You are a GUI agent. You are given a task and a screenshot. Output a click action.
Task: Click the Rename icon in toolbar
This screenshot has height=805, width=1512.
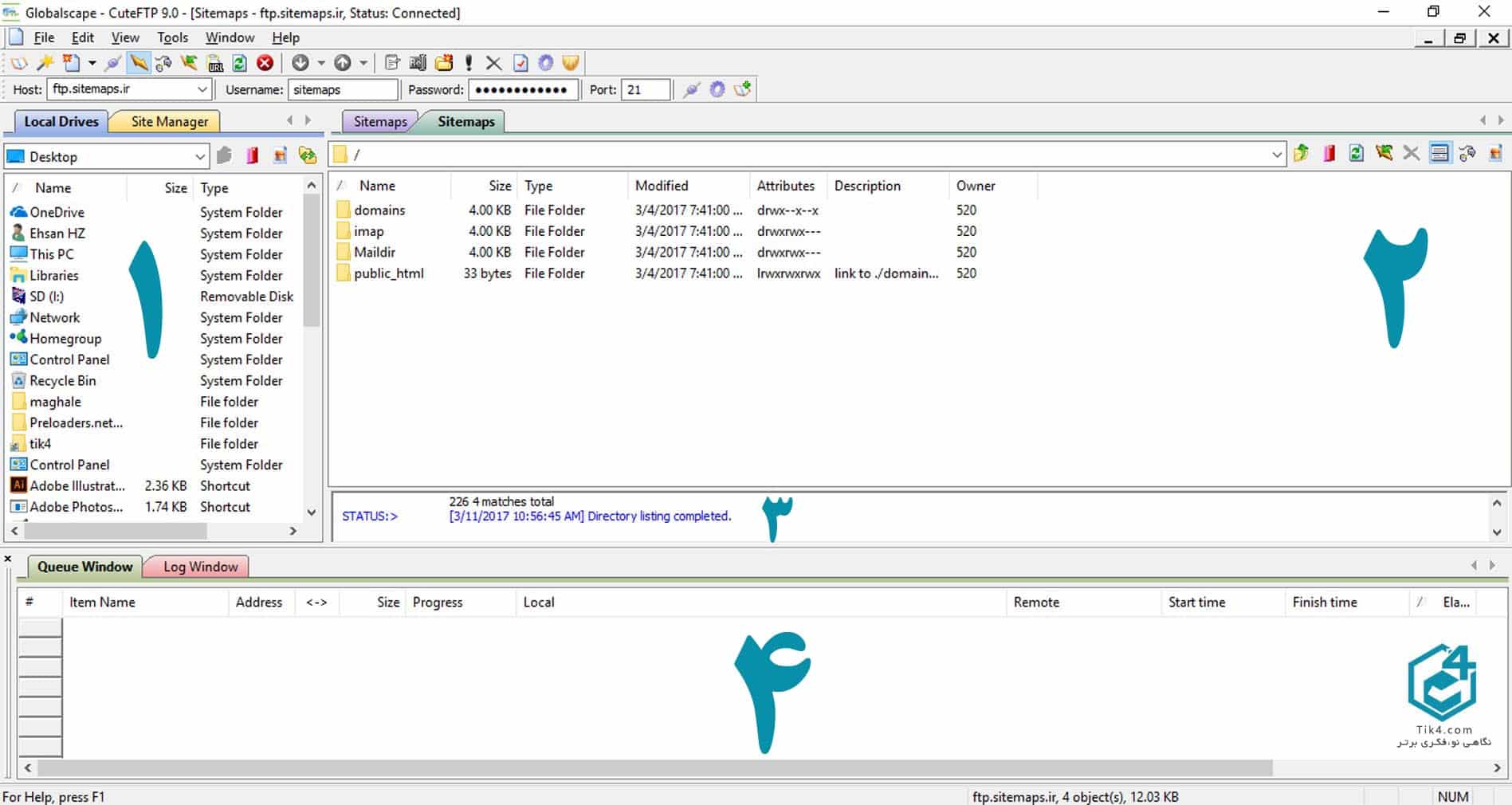tap(418, 63)
